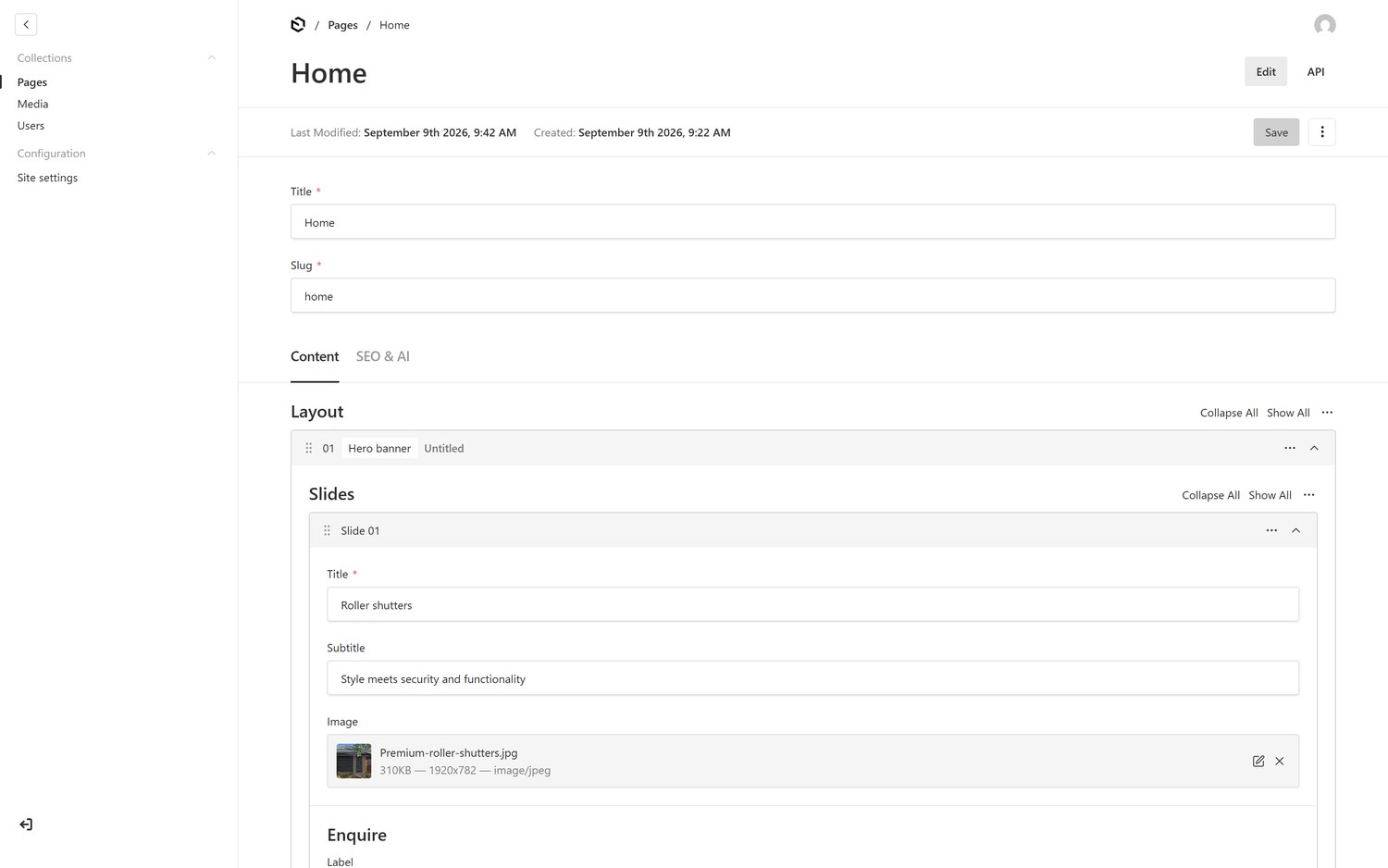Click the Untitled block name field
Viewport: 1388px width, 868px height.
(444, 448)
